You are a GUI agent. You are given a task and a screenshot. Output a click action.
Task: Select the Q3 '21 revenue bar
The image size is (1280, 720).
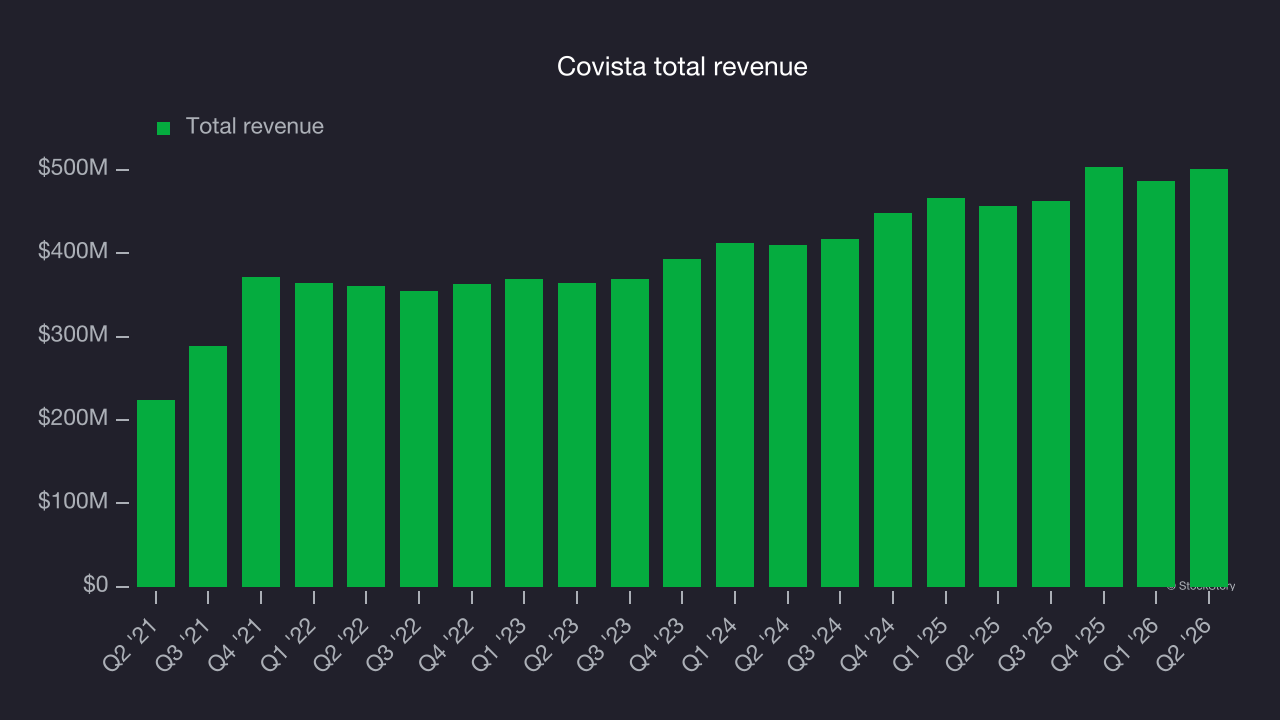pos(208,466)
